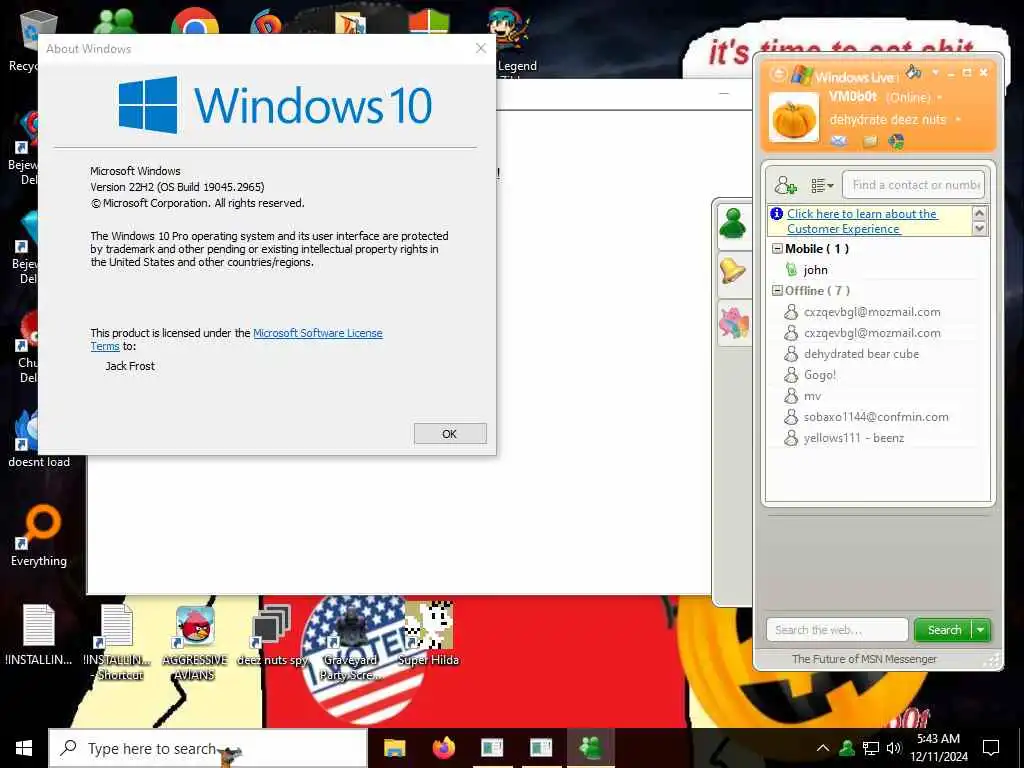
Task: Open the Customer Experience learn more link
Action: pyautogui.click(x=861, y=221)
